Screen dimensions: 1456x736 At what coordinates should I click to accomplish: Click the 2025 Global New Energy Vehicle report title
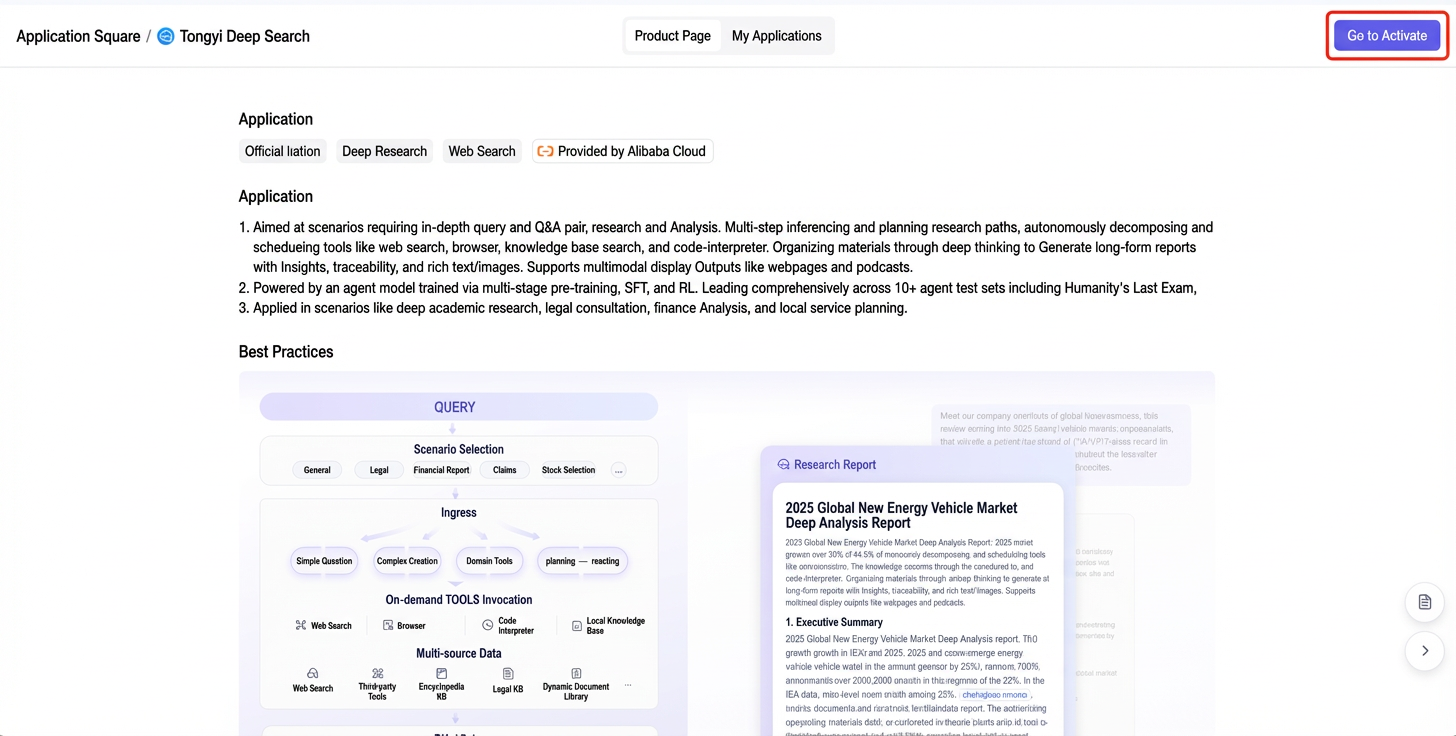pyautogui.click(x=901, y=515)
